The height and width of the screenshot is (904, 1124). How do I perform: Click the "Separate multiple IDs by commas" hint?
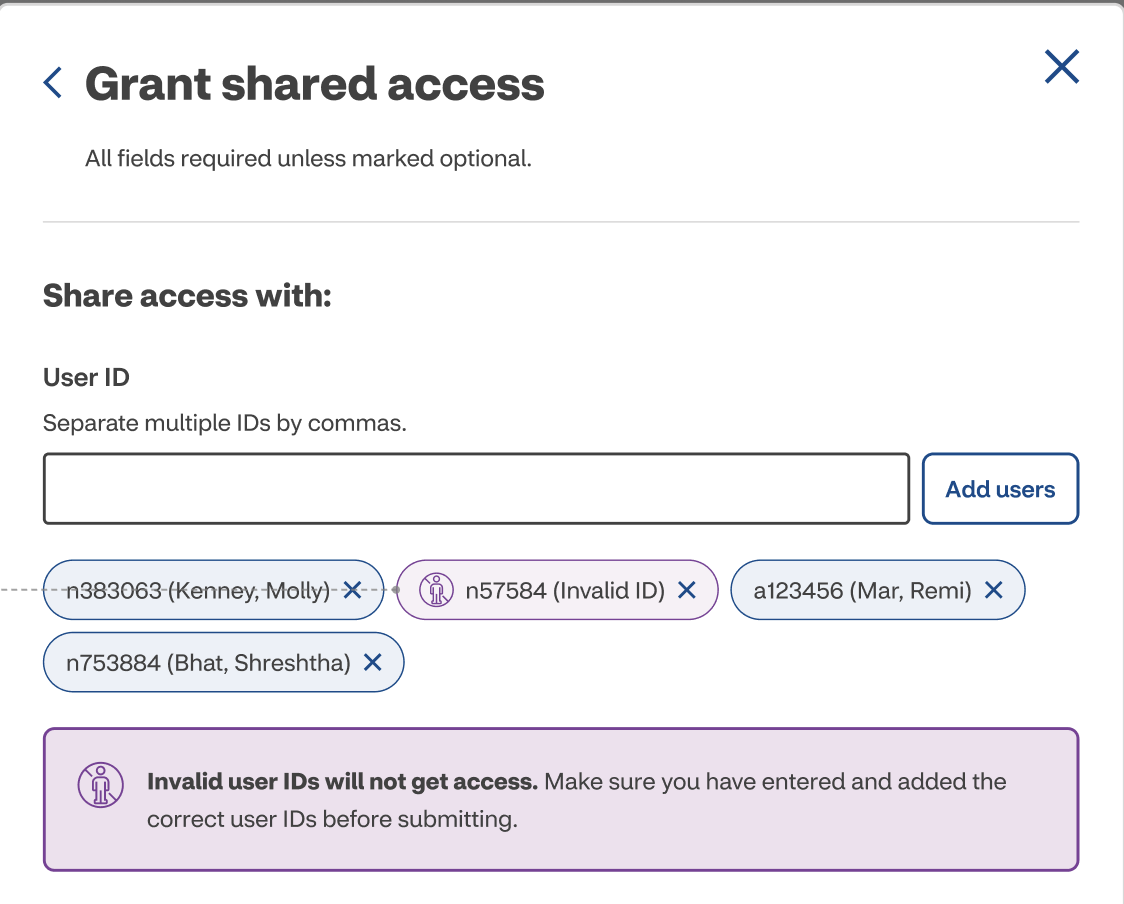225,423
